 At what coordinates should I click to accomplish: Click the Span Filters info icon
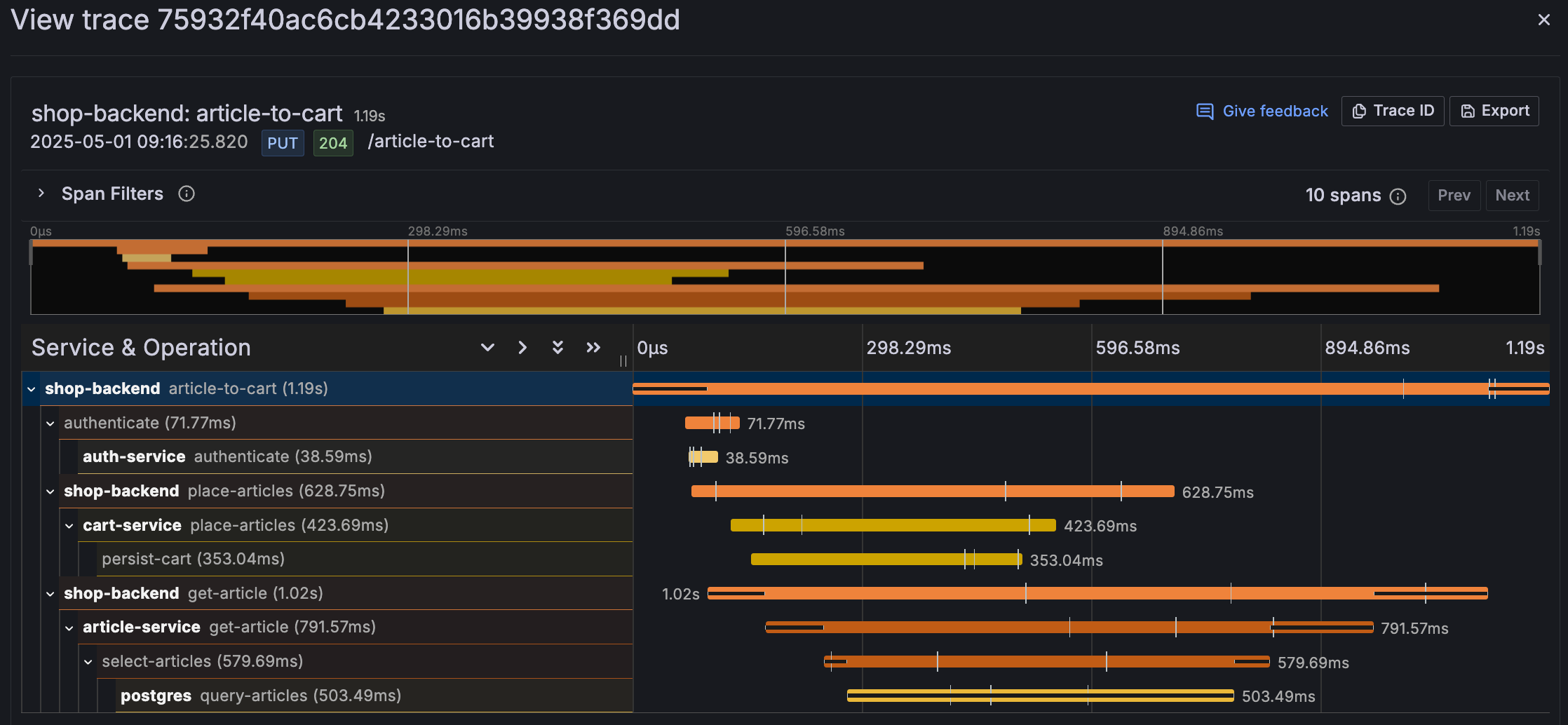tap(186, 194)
